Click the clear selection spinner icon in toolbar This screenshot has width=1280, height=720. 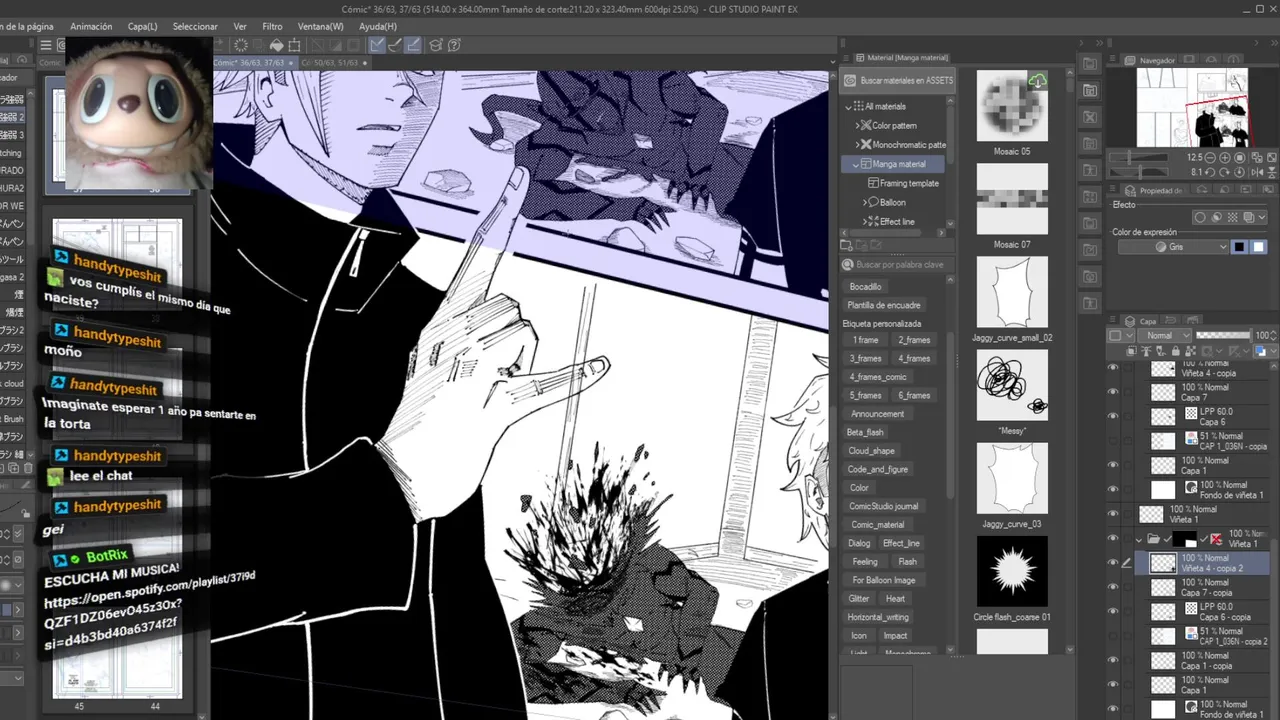pyautogui.click(x=241, y=45)
